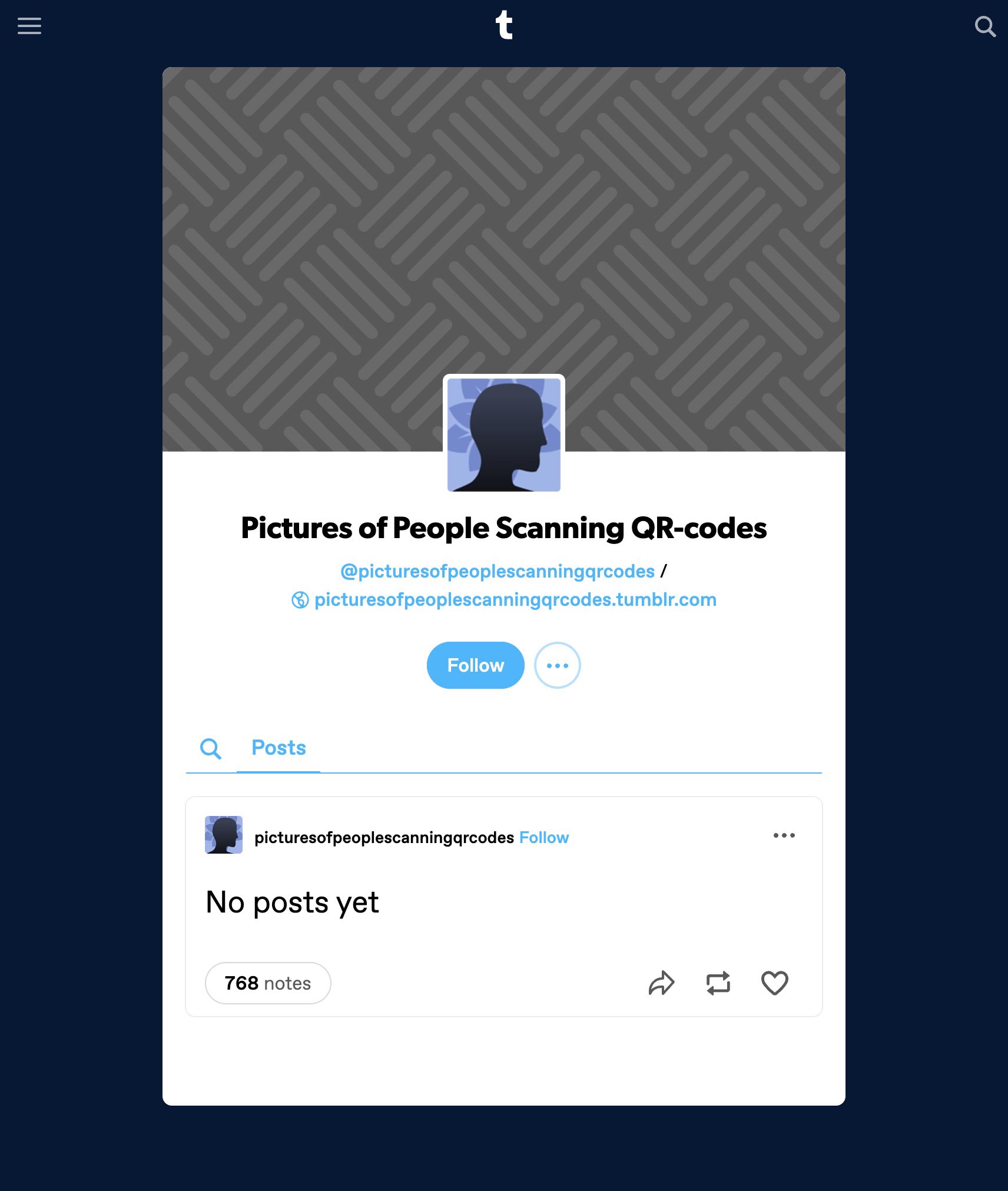
Task: Open @picturesofpeoplescanningqrcodes handle link
Action: point(498,571)
